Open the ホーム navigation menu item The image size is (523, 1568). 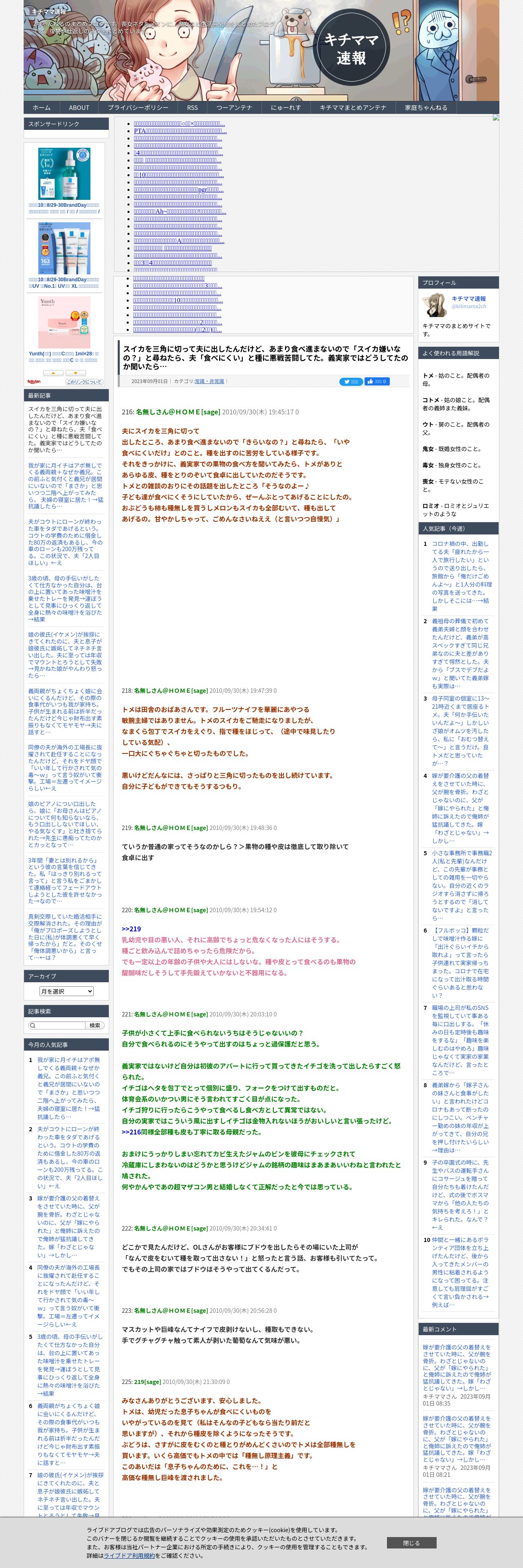[x=42, y=108]
